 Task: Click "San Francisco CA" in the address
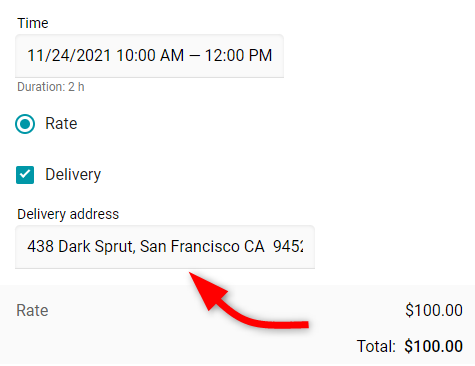pyautogui.click(x=202, y=247)
